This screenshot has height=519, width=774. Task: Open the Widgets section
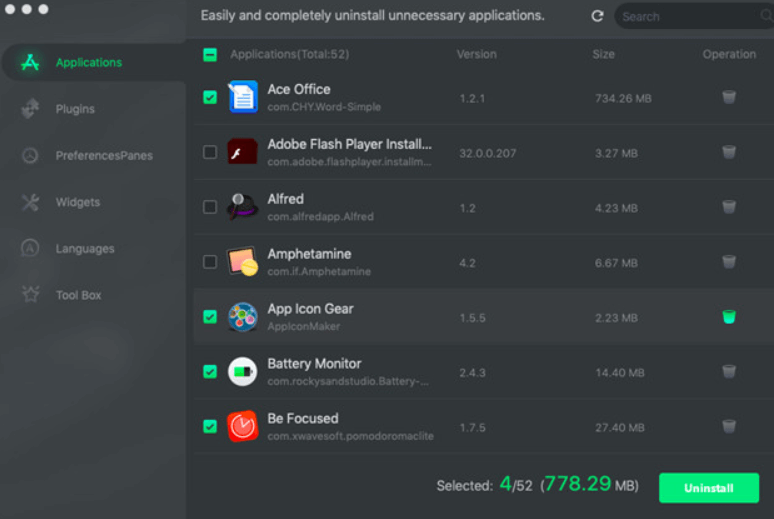[x=77, y=202]
